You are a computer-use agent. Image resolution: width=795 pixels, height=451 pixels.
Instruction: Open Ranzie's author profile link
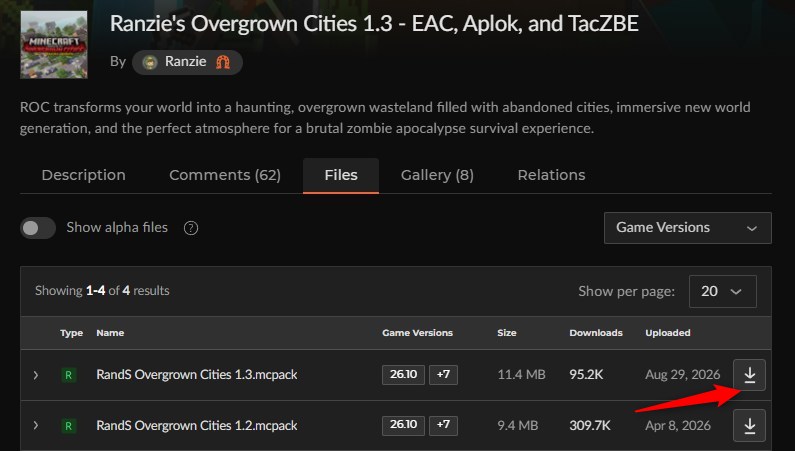[x=187, y=62]
